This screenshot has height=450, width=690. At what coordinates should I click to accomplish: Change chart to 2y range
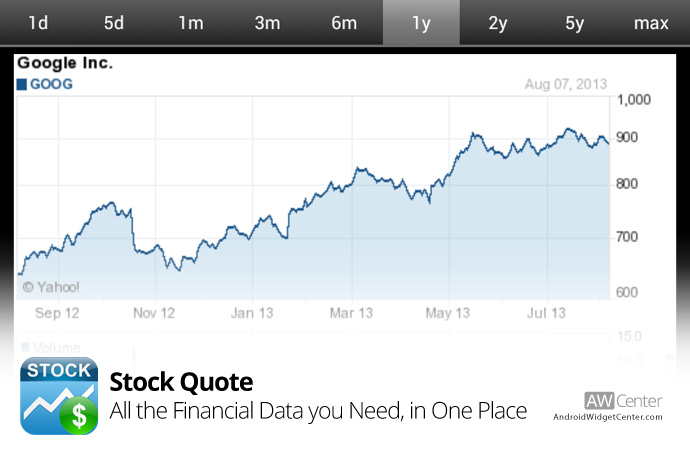pyautogui.click(x=497, y=23)
